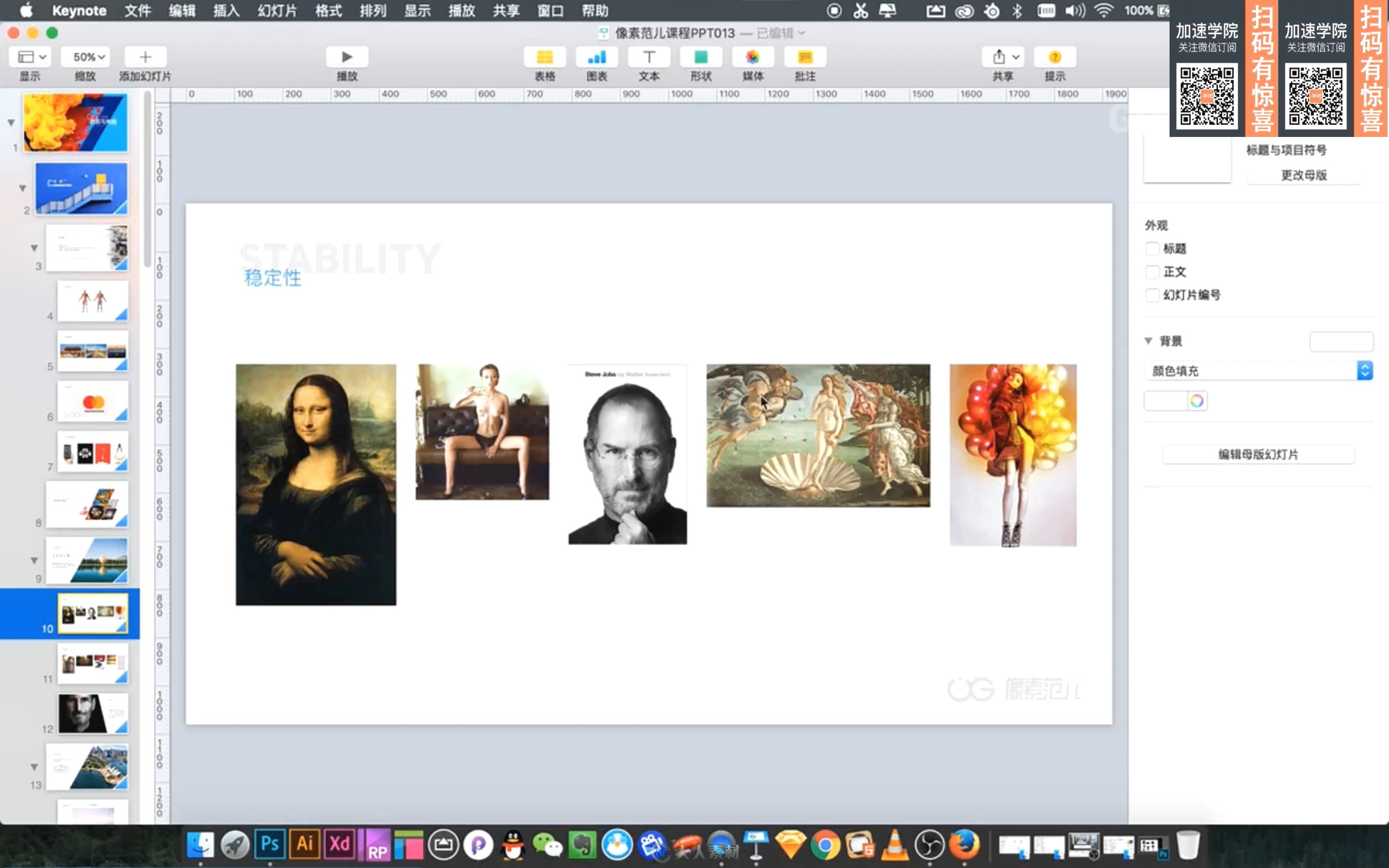Image resolution: width=1389 pixels, height=868 pixels.
Task: Click the background preview swatch beside 背景
Action: pyautogui.click(x=1341, y=341)
